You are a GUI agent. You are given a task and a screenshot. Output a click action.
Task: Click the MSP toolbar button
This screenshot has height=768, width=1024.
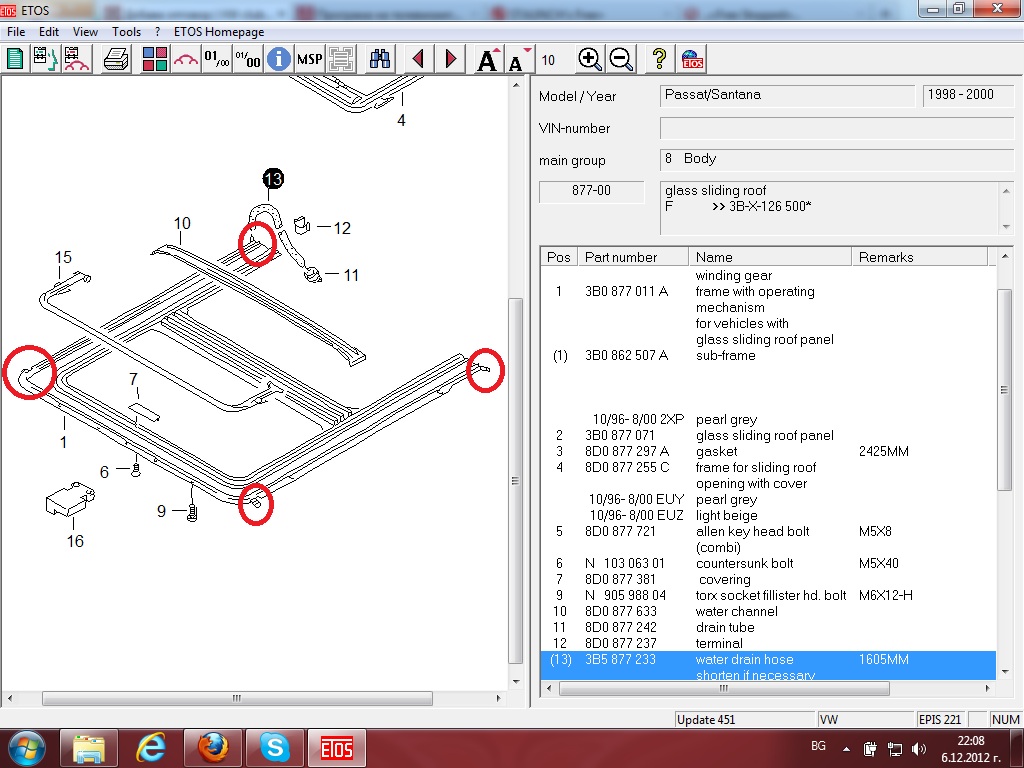(x=310, y=59)
